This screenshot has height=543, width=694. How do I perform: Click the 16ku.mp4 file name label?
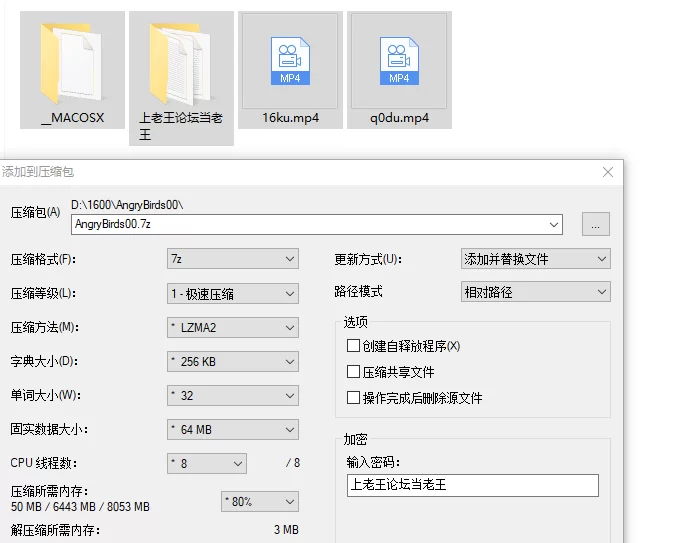click(290, 118)
